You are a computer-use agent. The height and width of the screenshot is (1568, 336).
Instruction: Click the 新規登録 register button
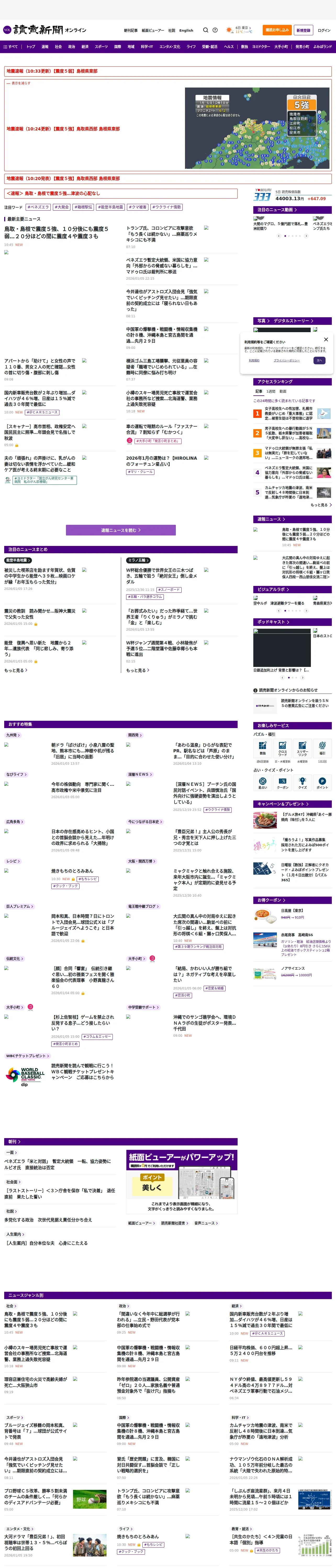pyautogui.click(x=303, y=30)
